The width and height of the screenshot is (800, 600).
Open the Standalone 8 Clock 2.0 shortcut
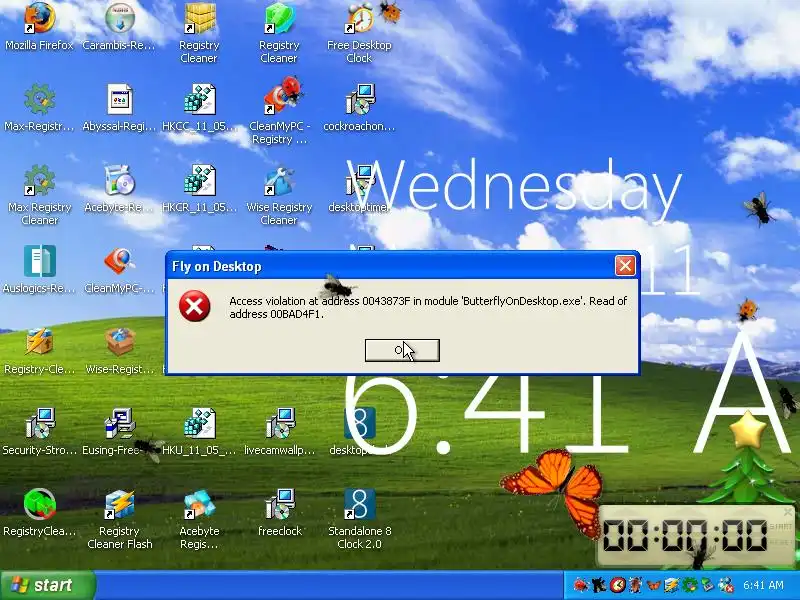360,519
